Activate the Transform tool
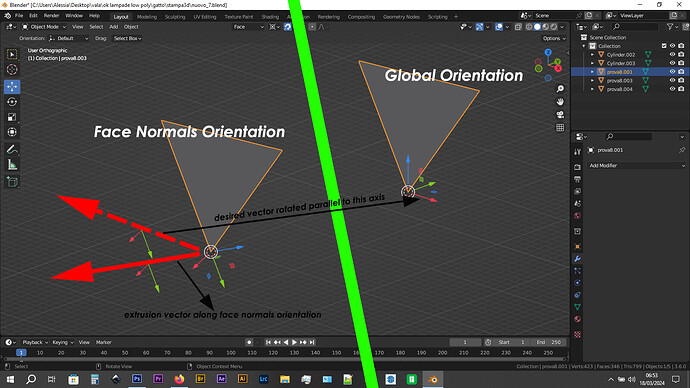The image size is (690, 388). coord(12,132)
